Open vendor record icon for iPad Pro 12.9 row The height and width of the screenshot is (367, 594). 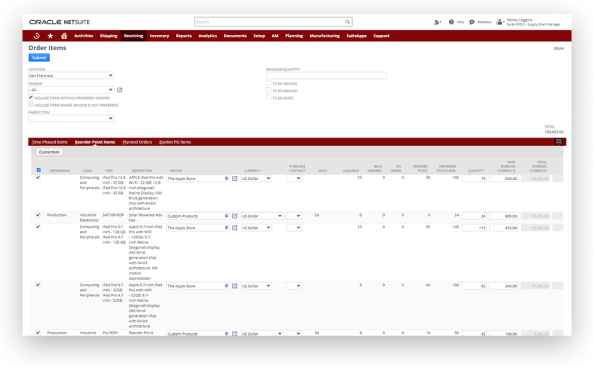(234, 178)
